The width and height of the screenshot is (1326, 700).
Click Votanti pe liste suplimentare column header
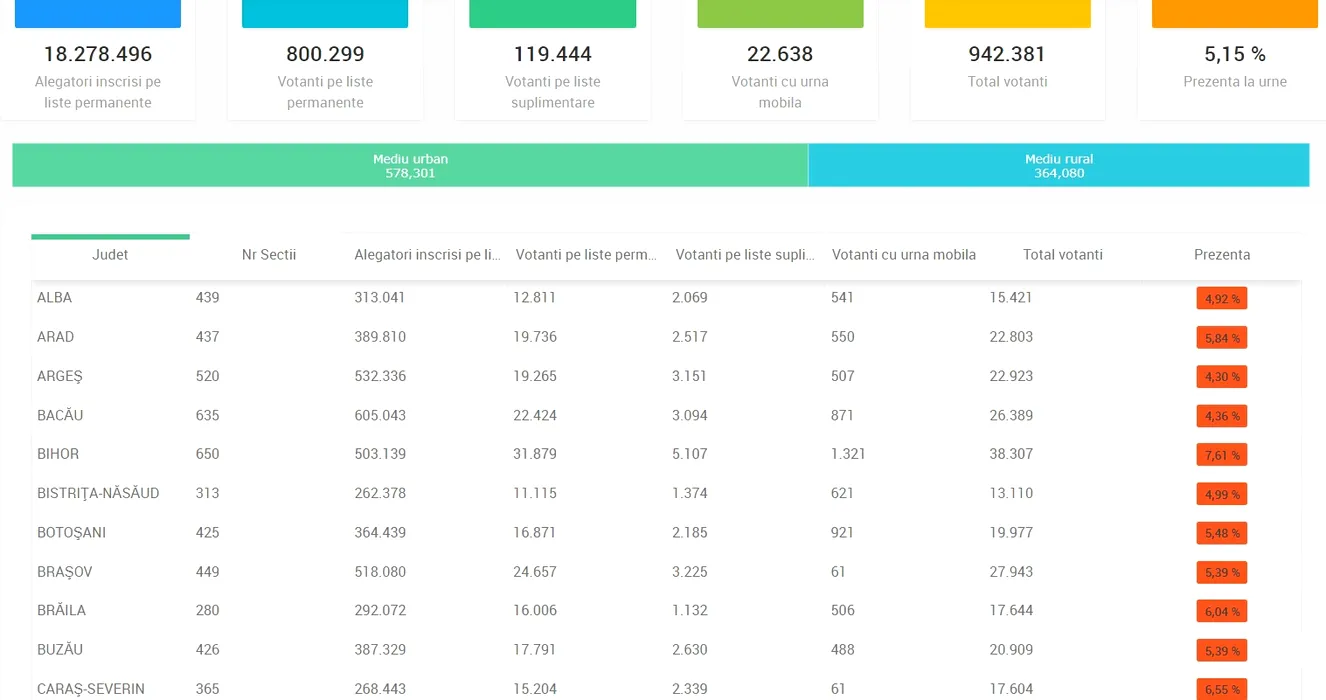[x=745, y=255]
